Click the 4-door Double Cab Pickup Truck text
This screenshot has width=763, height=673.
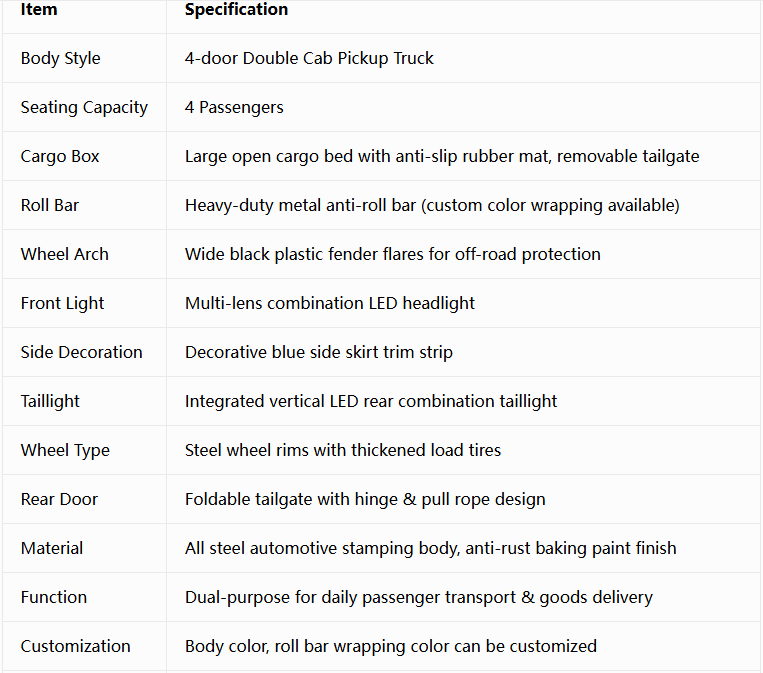[x=309, y=58]
